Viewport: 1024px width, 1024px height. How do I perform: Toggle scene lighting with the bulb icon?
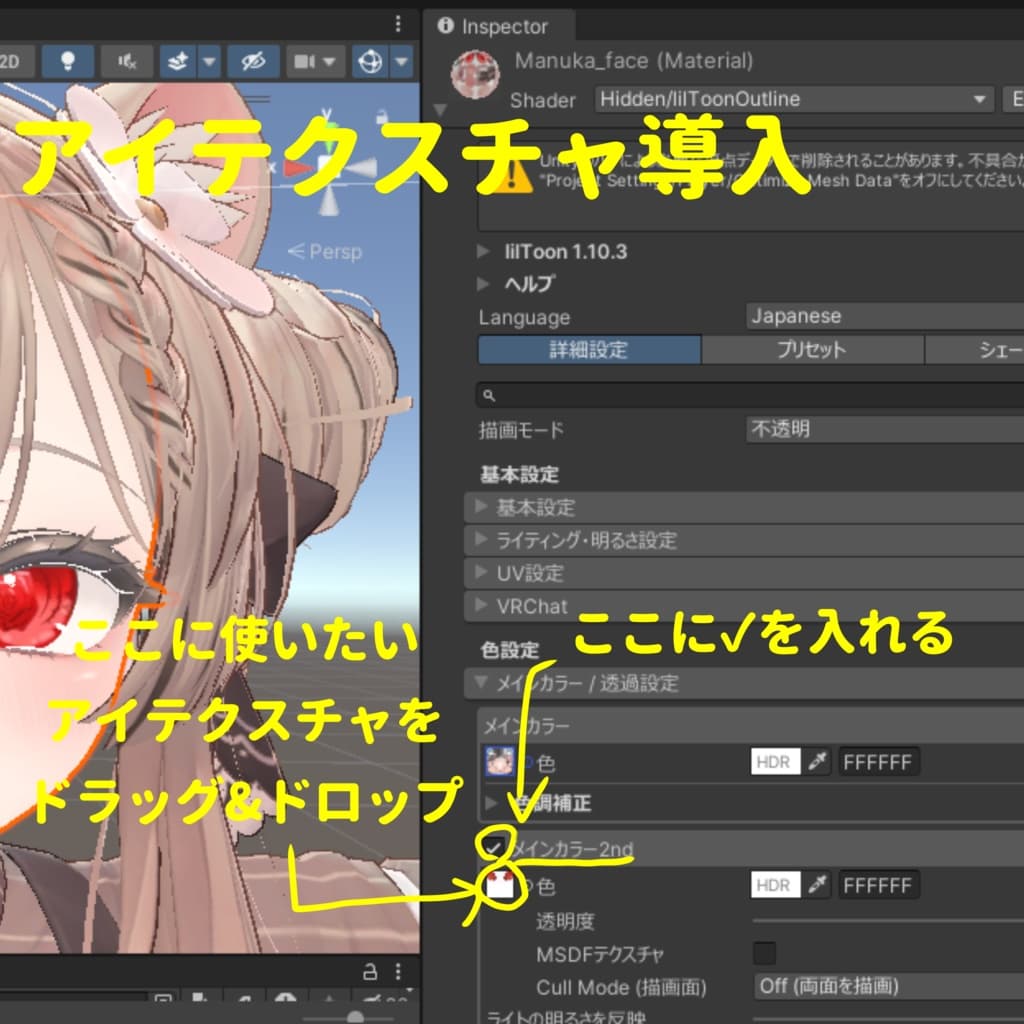click(68, 60)
